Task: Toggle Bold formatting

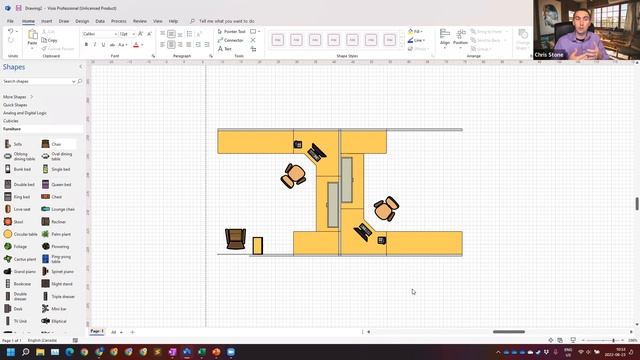Action: pos(86,45)
